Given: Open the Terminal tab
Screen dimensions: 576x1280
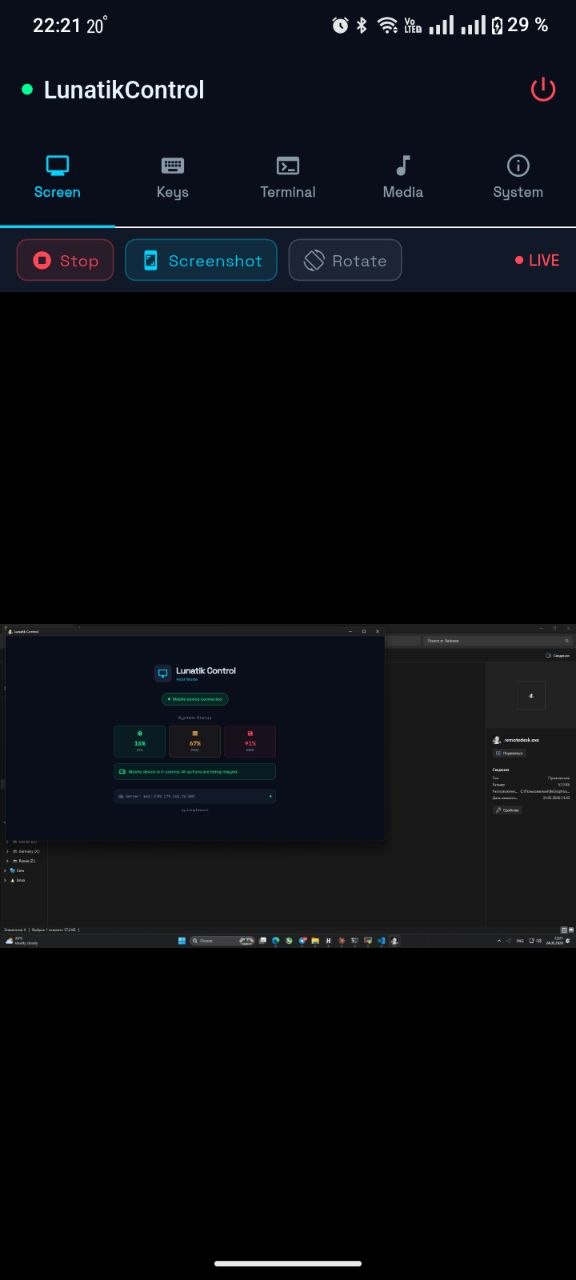Looking at the screenshot, I should pos(288,178).
